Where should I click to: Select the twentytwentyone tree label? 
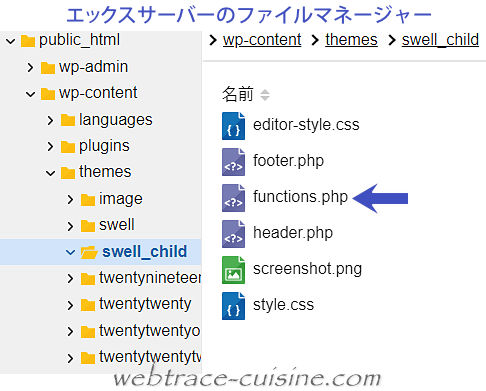(150, 331)
